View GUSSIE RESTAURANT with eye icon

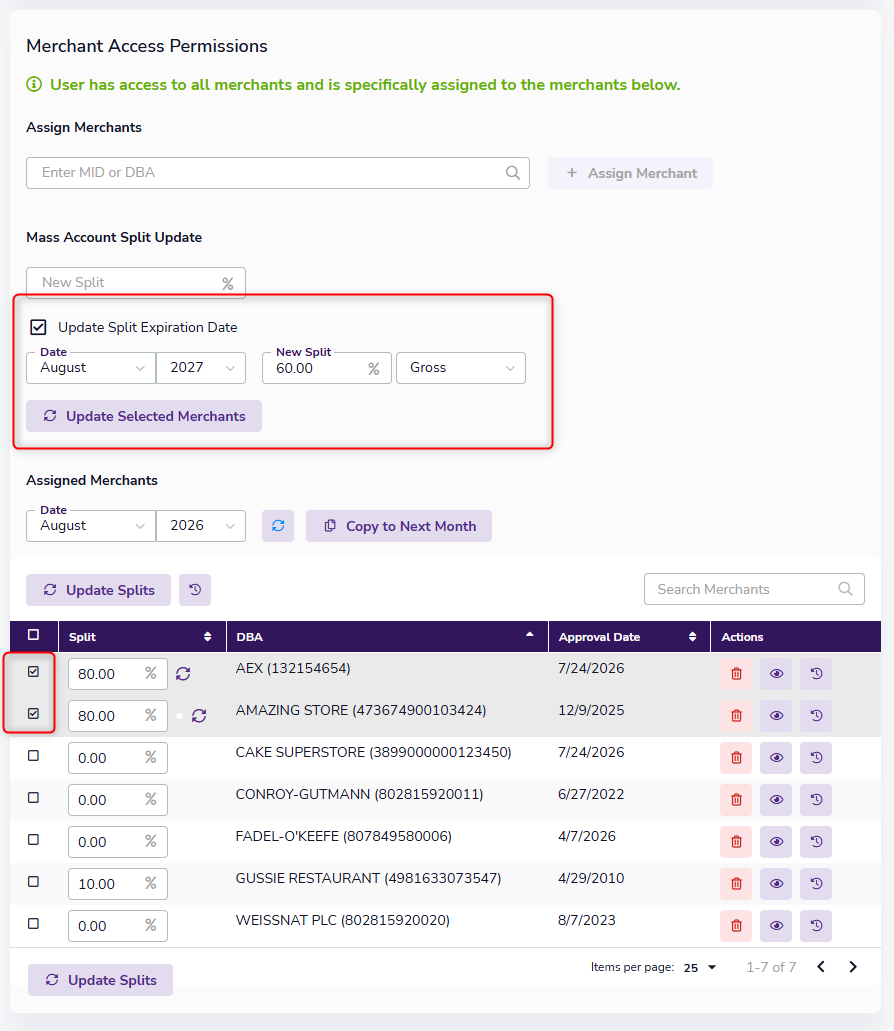(x=776, y=884)
